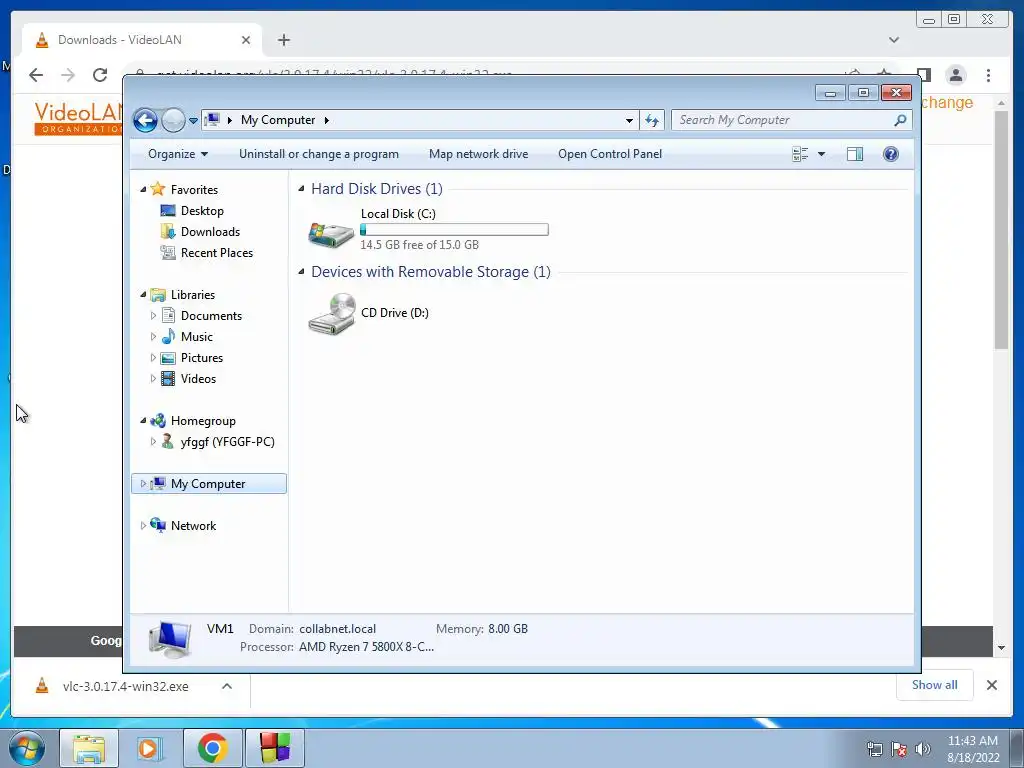The height and width of the screenshot is (768, 1024).
Task: Open Chrome three-dot menu
Action: 989,75
